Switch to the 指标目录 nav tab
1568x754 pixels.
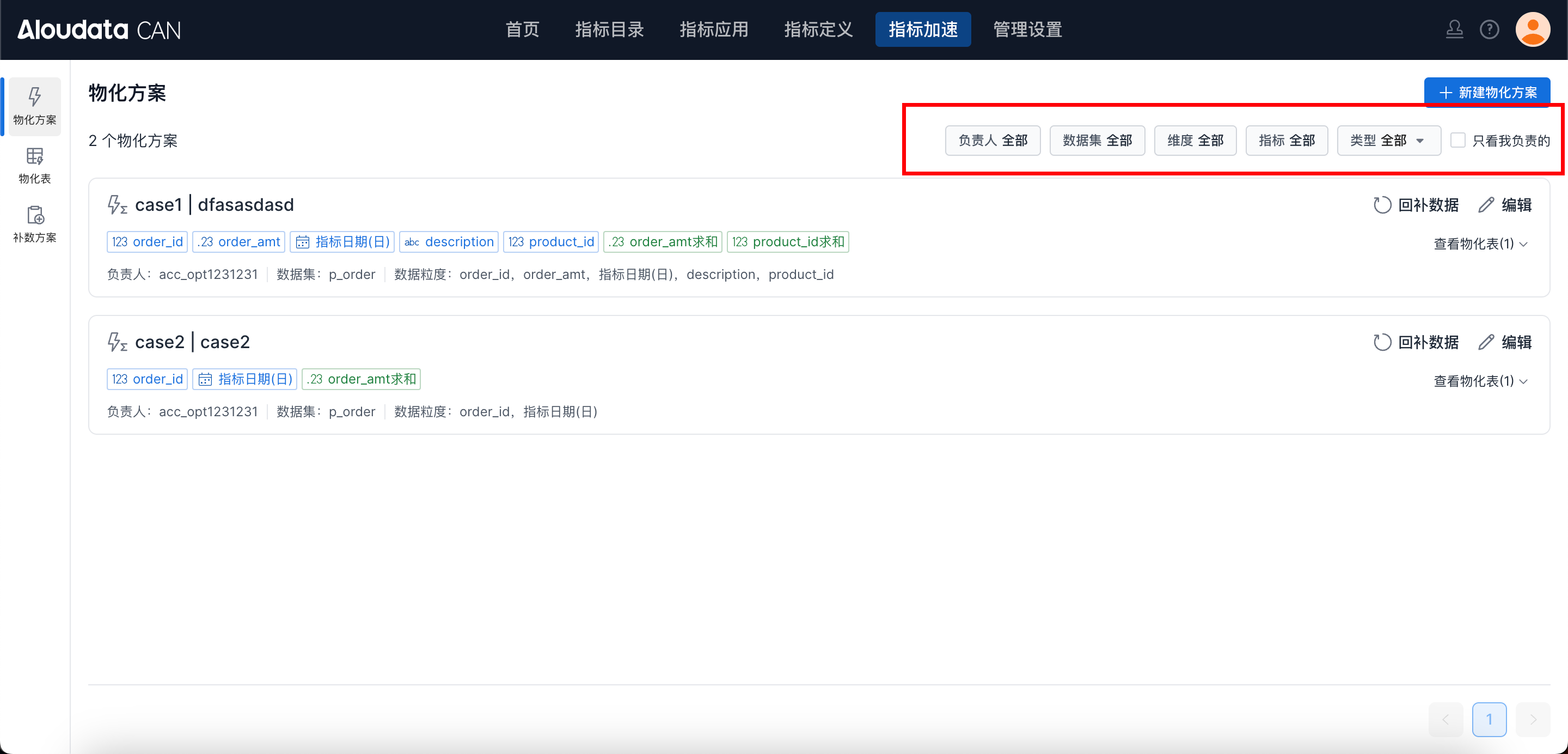click(x=609, y=29)
